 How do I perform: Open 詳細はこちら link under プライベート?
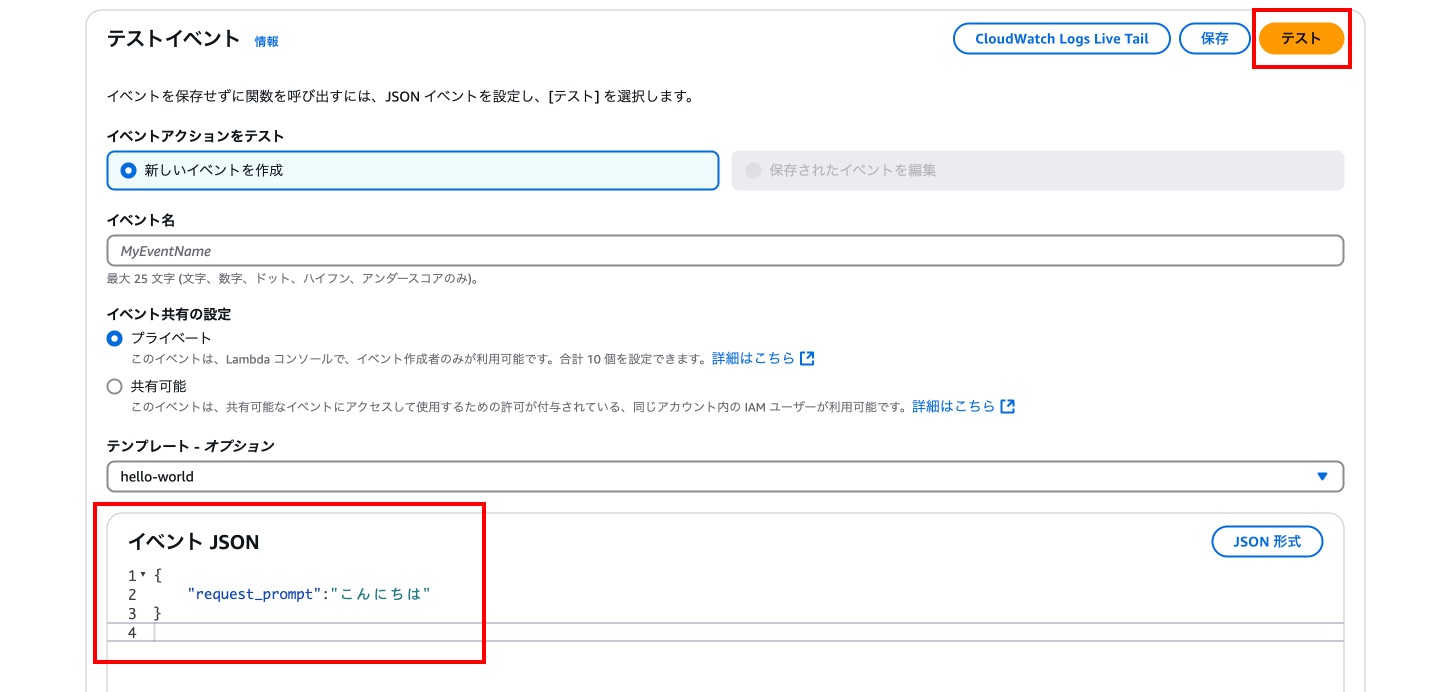[x=753, y=358]
